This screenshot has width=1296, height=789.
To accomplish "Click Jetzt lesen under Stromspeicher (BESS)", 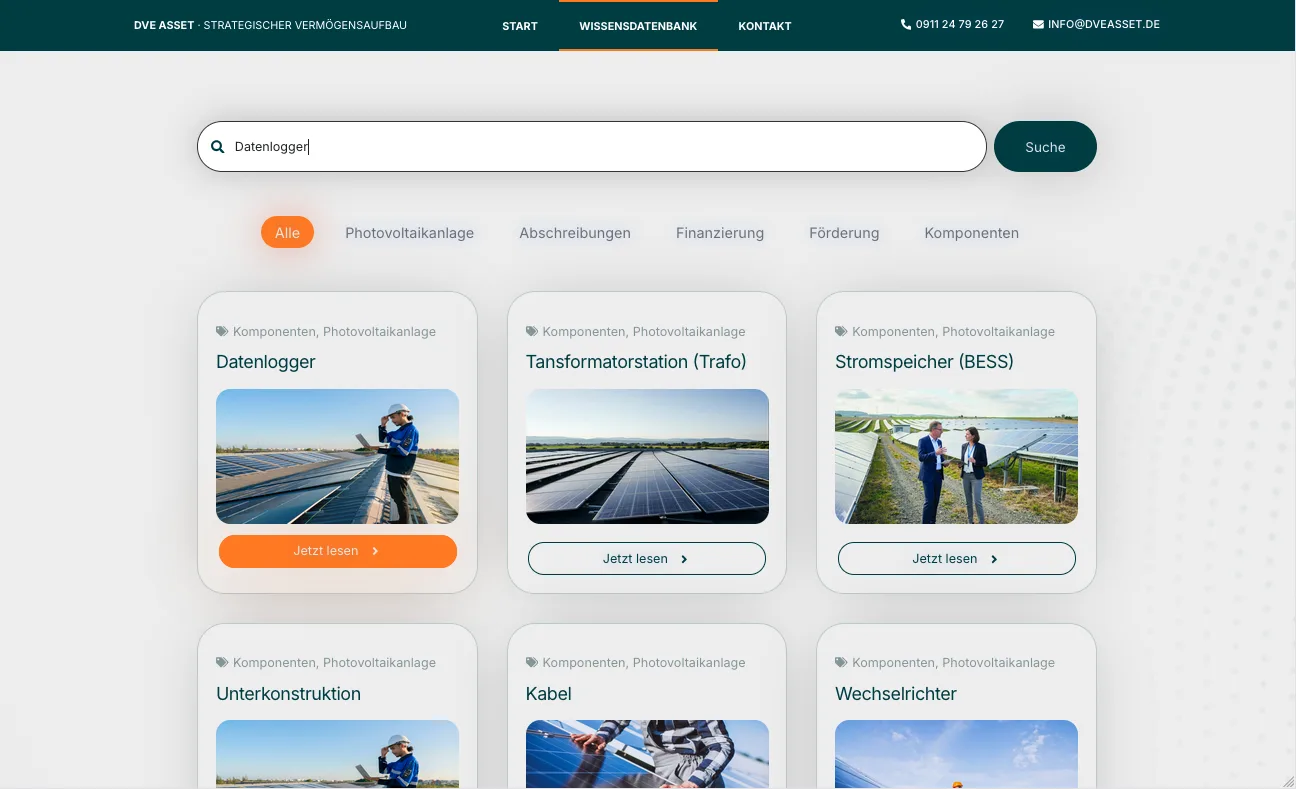I will [x=957, y=559].
